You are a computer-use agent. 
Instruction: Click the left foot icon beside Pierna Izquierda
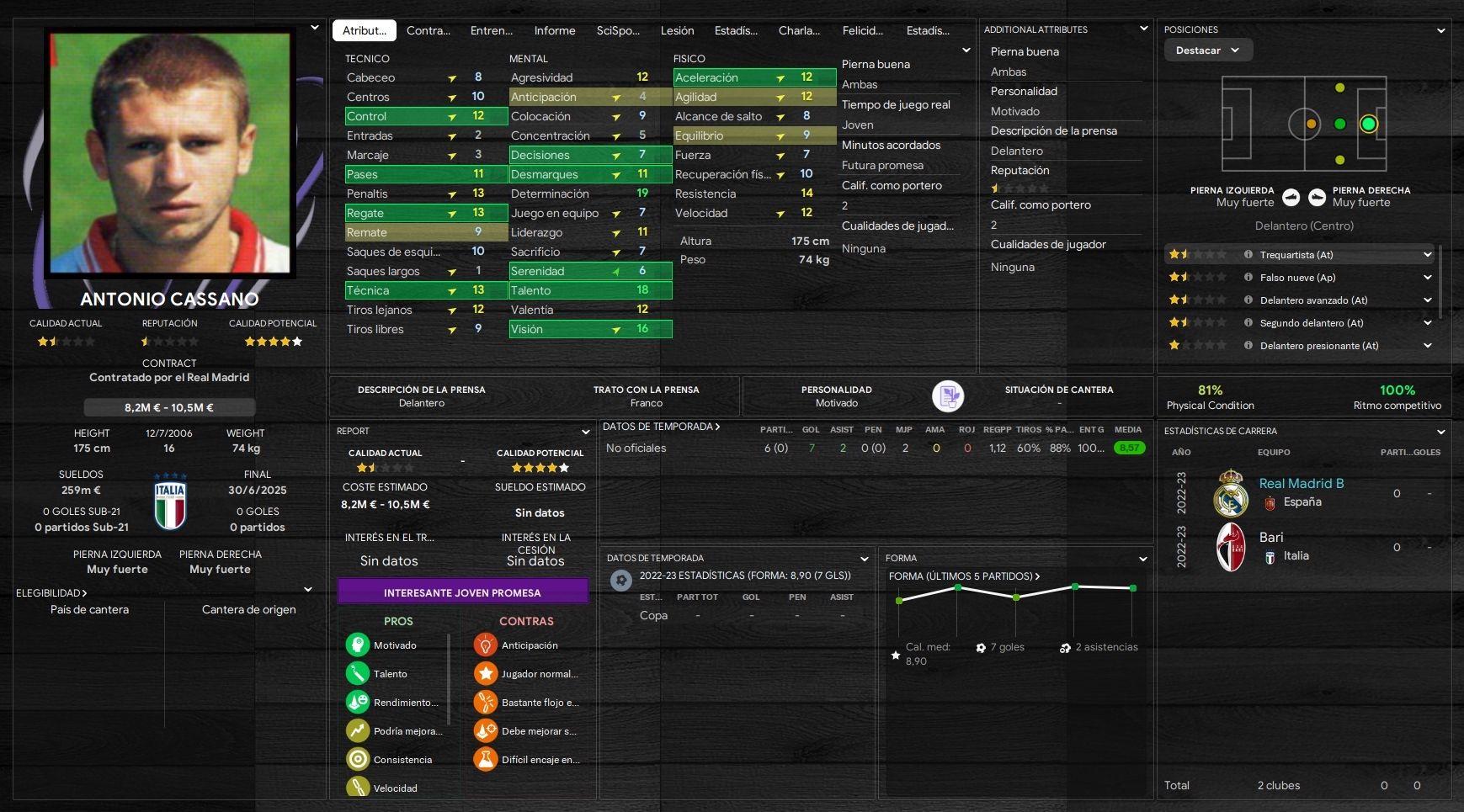tap(1291, 197)
